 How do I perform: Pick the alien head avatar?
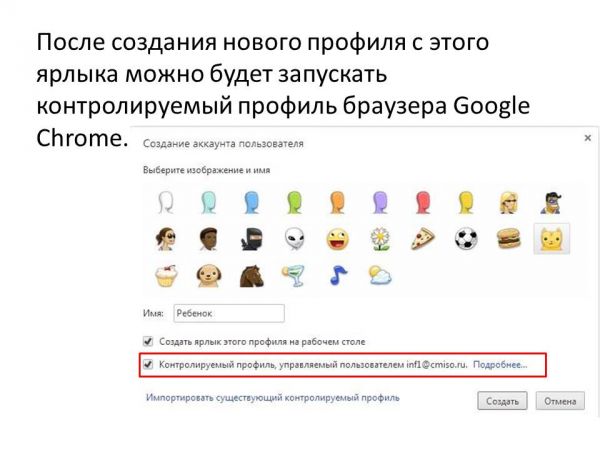click(x=295, y=239)
